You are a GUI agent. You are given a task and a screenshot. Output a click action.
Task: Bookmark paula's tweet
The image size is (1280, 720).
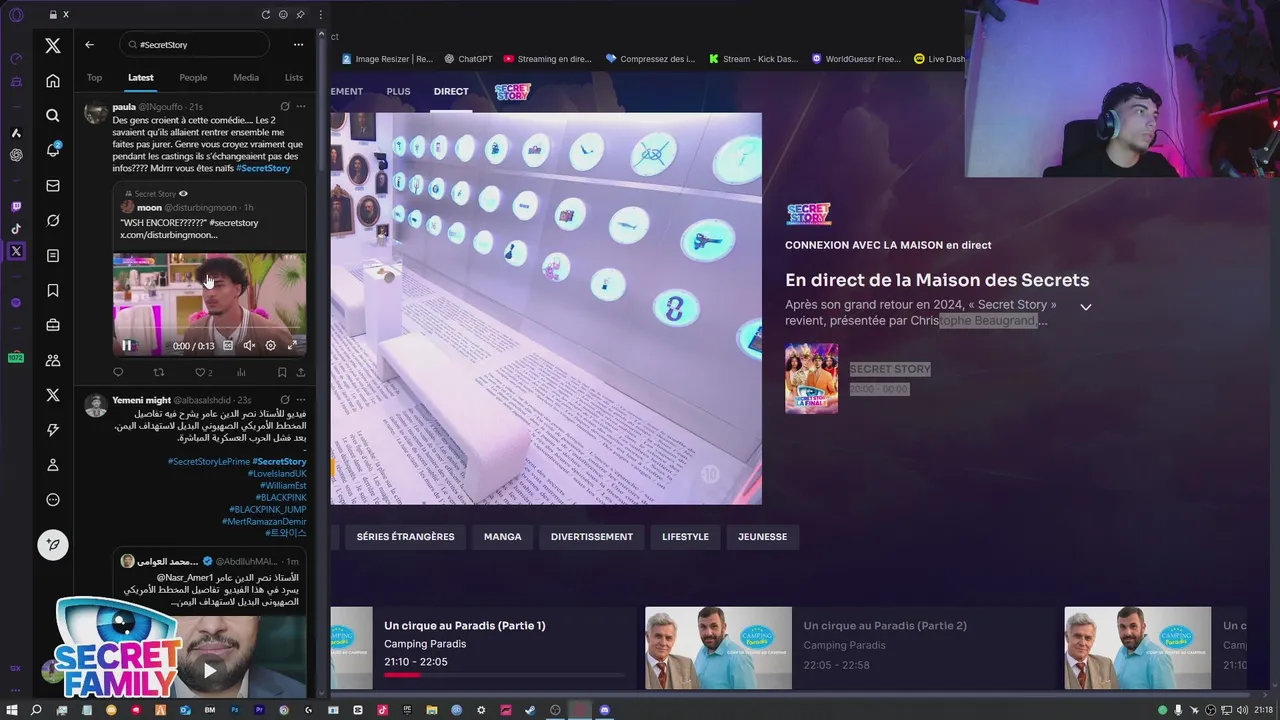pyautogui.click(x=282, y=373)
